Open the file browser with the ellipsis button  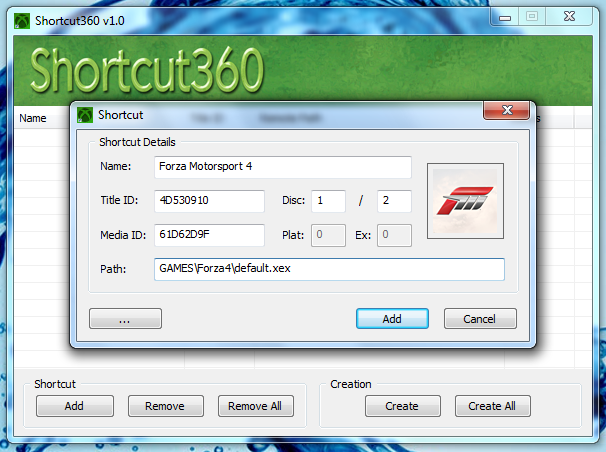[125, 319]
